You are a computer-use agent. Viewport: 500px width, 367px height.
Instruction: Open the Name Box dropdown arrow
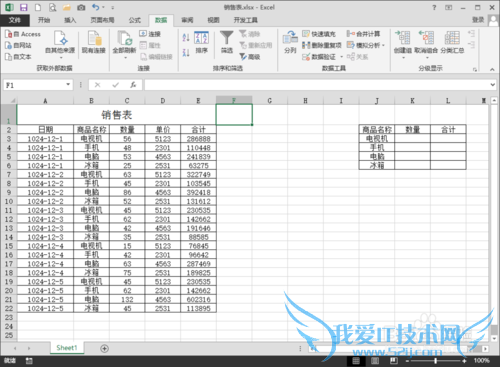tap(68, 85)
